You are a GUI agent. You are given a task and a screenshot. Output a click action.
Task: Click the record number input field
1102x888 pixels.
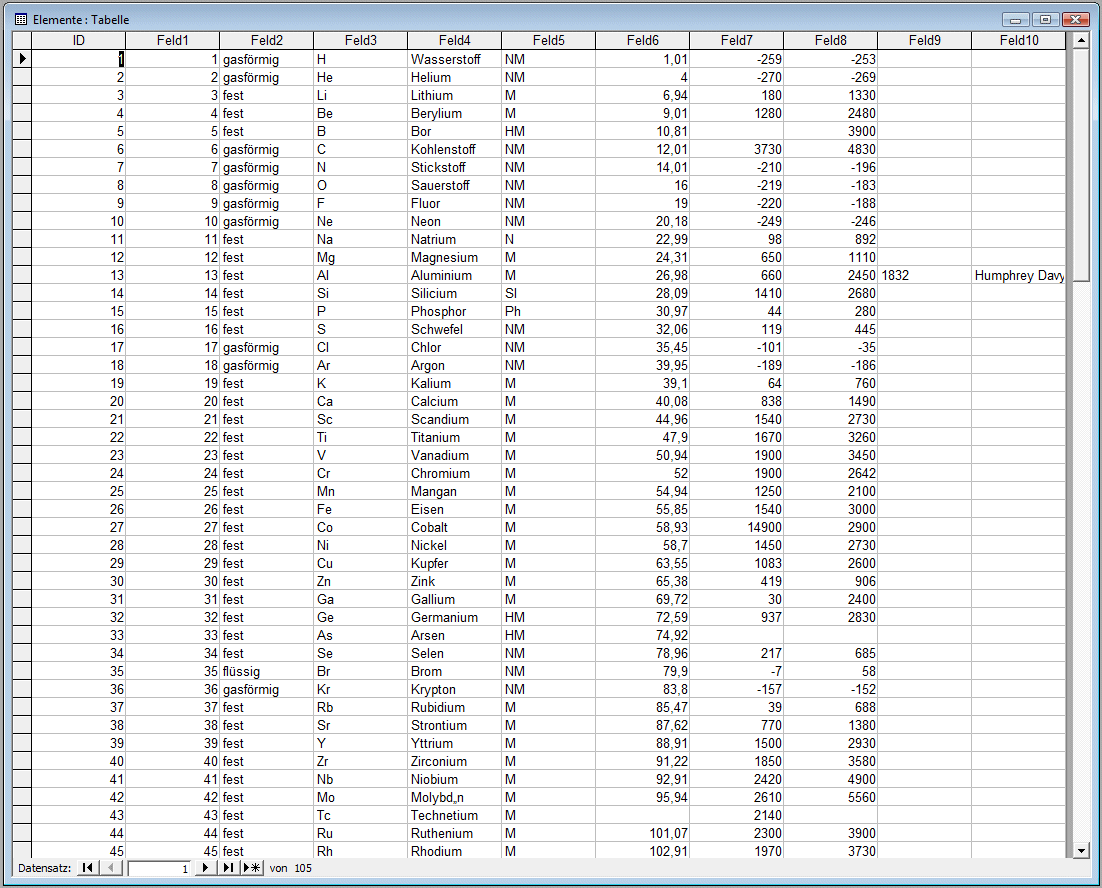point(159,868)
